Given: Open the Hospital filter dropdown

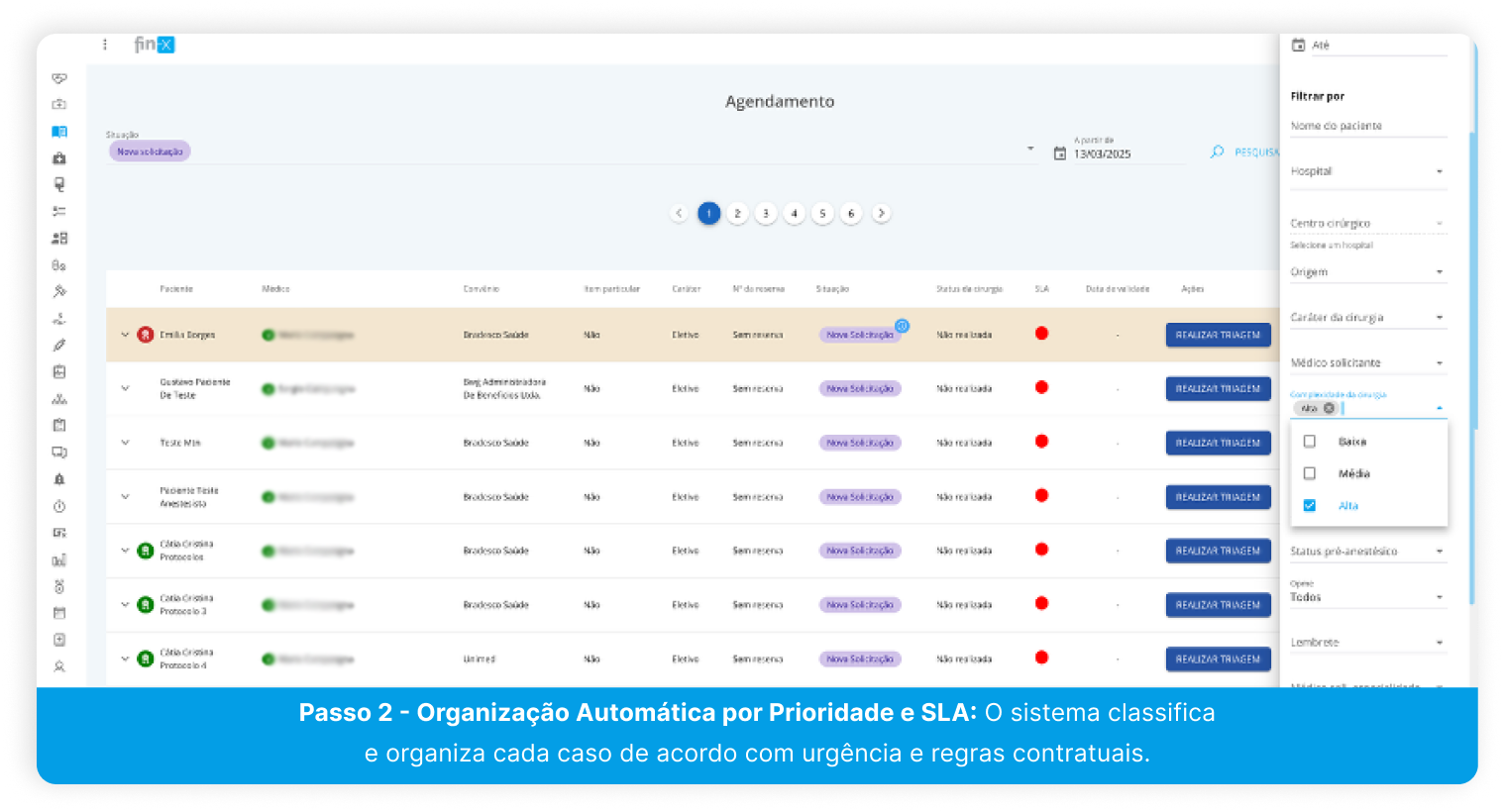Looking at the screenshot, I should tap(1367, 171).
